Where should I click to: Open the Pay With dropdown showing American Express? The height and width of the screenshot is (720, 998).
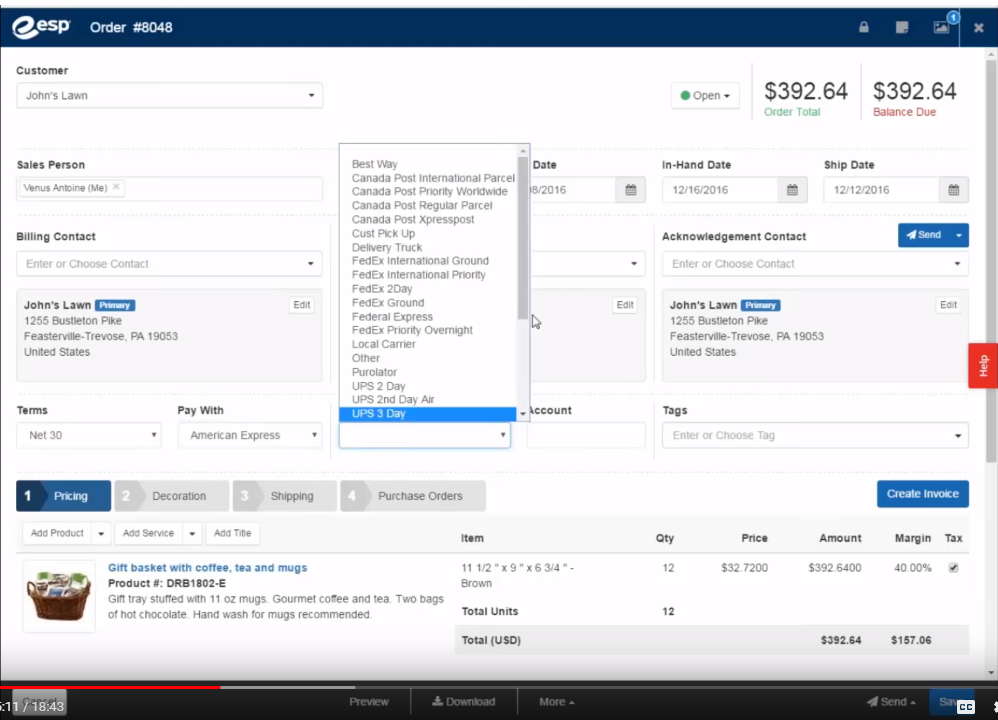250,435
